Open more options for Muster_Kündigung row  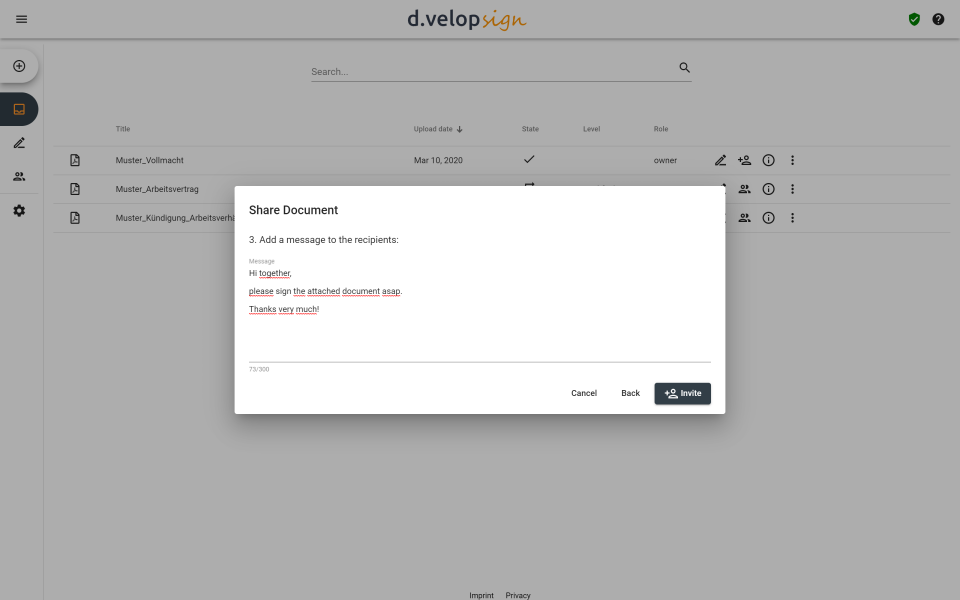pyautogui.click(x=792, y=217)
